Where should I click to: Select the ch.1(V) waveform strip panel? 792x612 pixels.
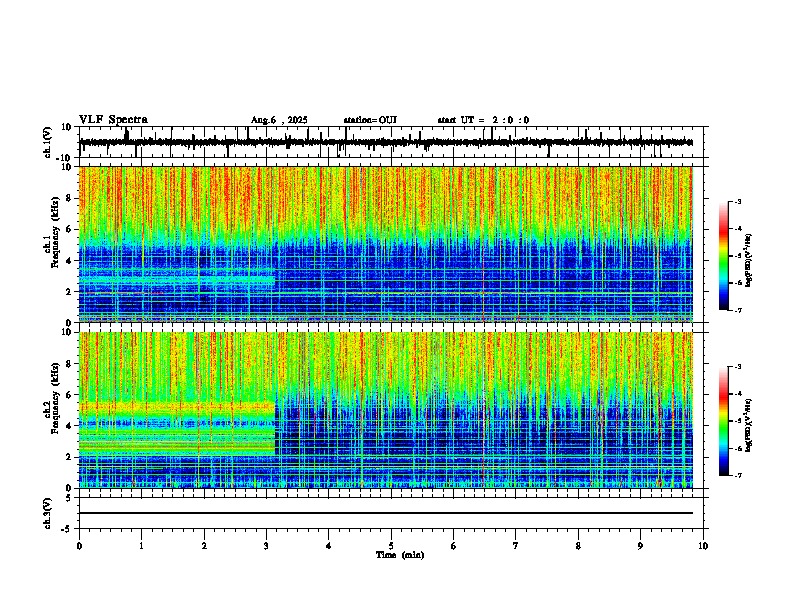pos(391,142)
